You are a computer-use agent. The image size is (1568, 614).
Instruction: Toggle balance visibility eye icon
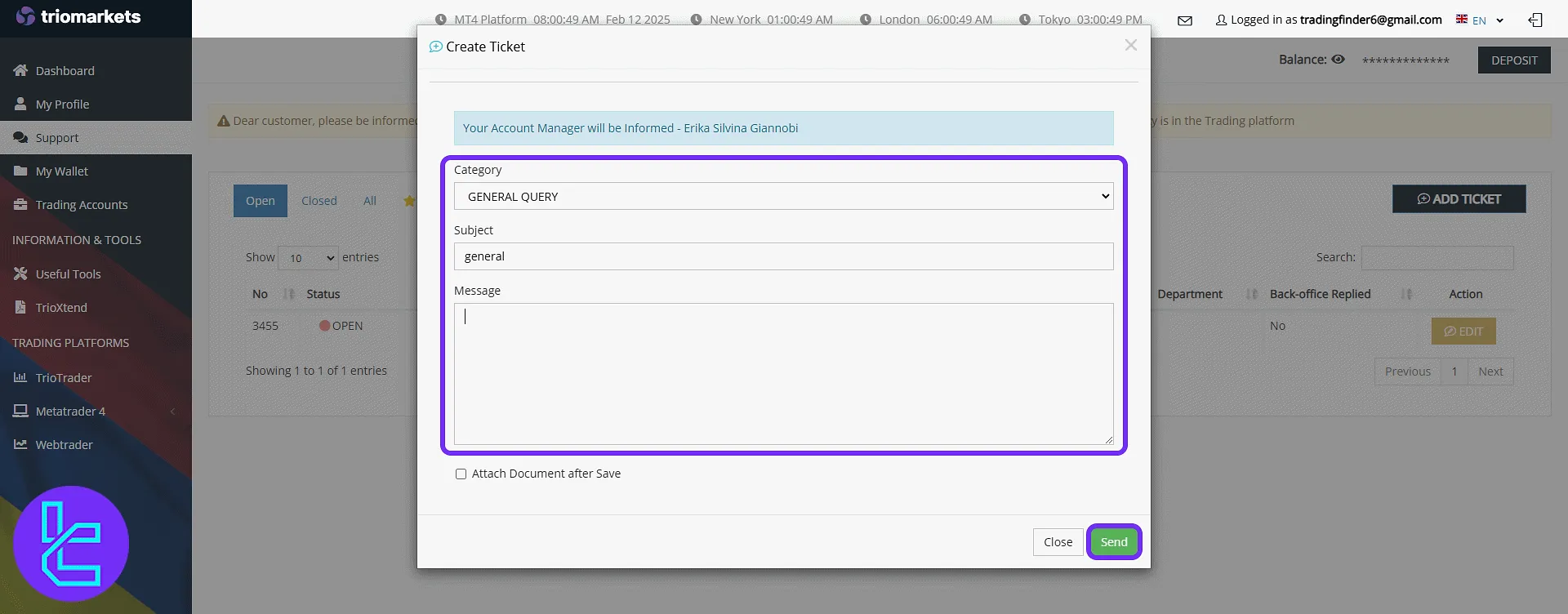coord(1338,60)
